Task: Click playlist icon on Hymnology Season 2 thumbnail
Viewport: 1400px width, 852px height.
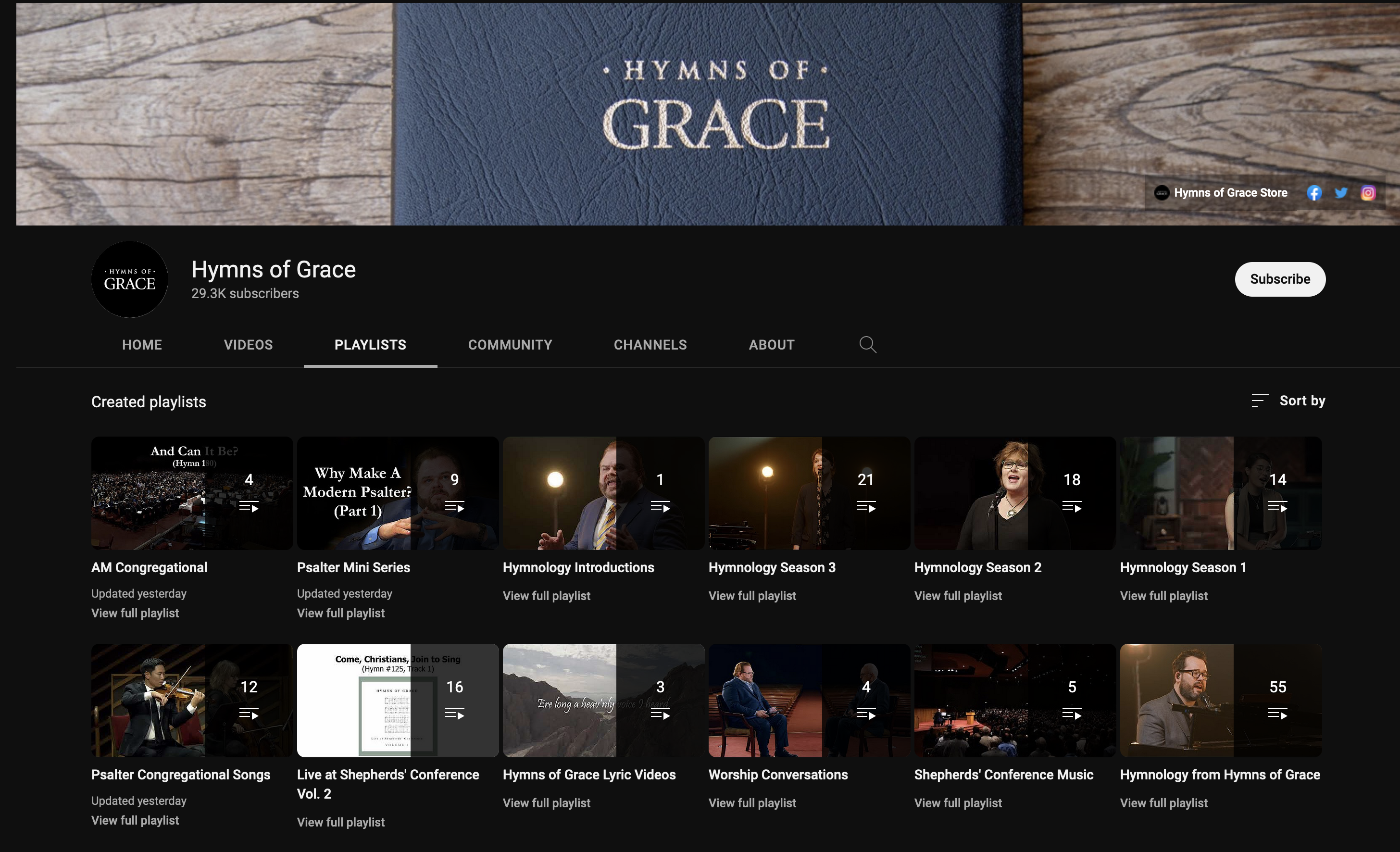Action: [x=1072, y=506]
